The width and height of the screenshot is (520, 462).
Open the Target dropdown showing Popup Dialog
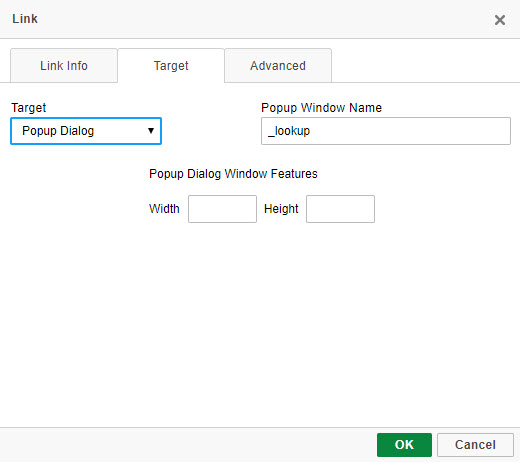coord(86,131)
